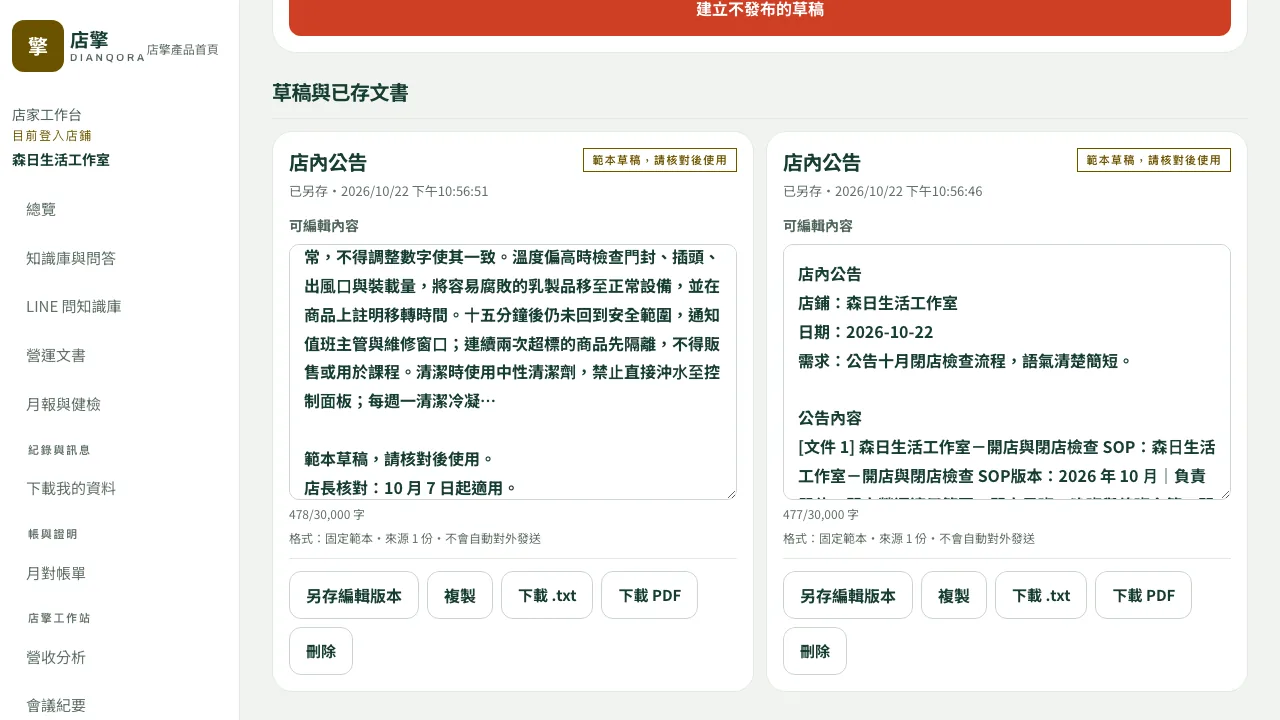Viewport: 1280px width, 720px height.
Task: Click 草稿與已存文書 heading
Action: pos(340,93)
